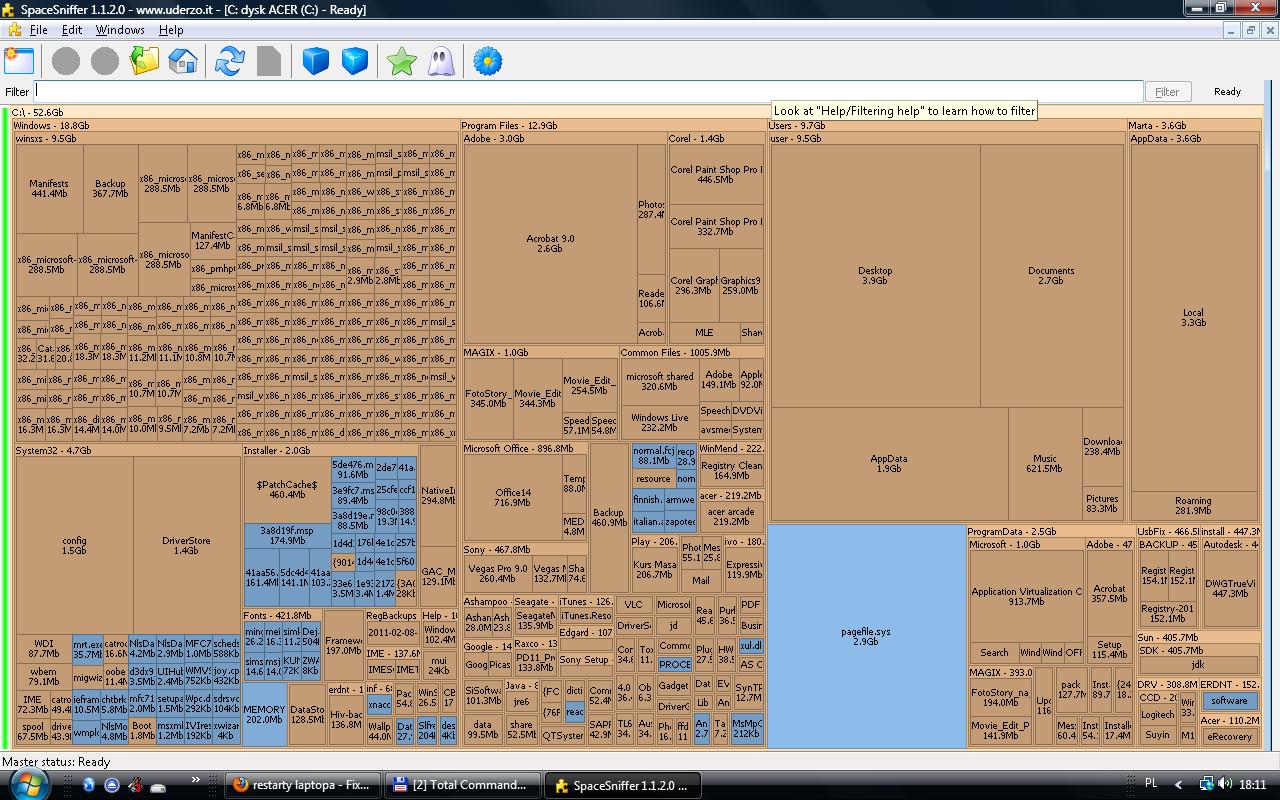Click the Windows Start orb
1280x800 pixels.
27,784
